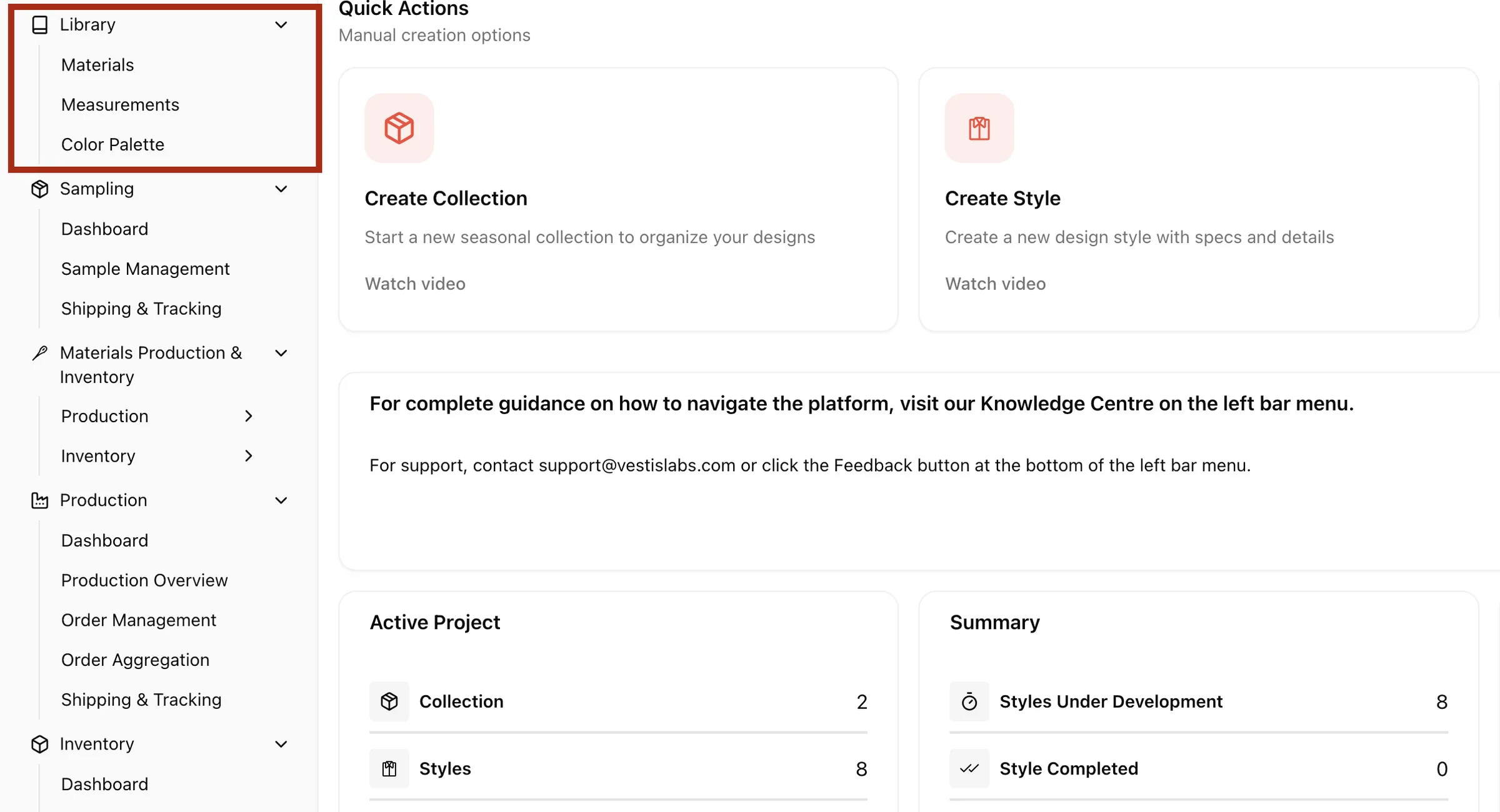Click the Collection row icon in Active Project
The width and height of the screenshot is (1500, 812).
pyautogui.click(x=389, y=701)
